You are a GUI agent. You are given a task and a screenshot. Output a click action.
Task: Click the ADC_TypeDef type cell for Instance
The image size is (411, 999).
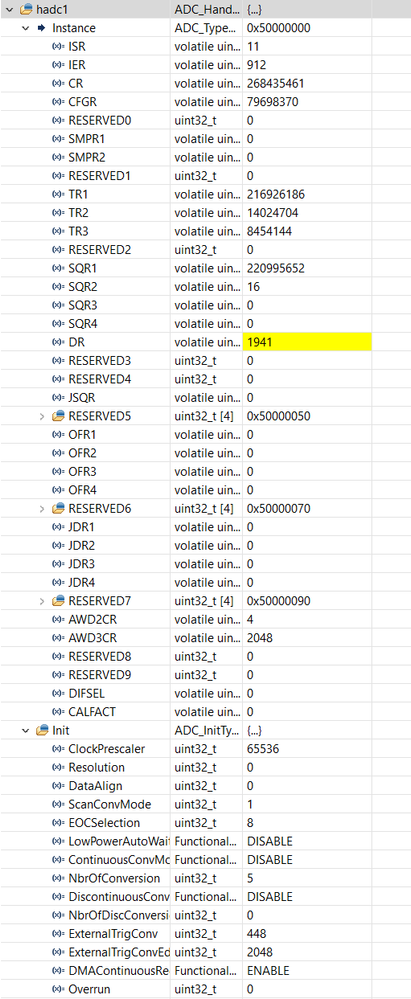tap(207, 28)
